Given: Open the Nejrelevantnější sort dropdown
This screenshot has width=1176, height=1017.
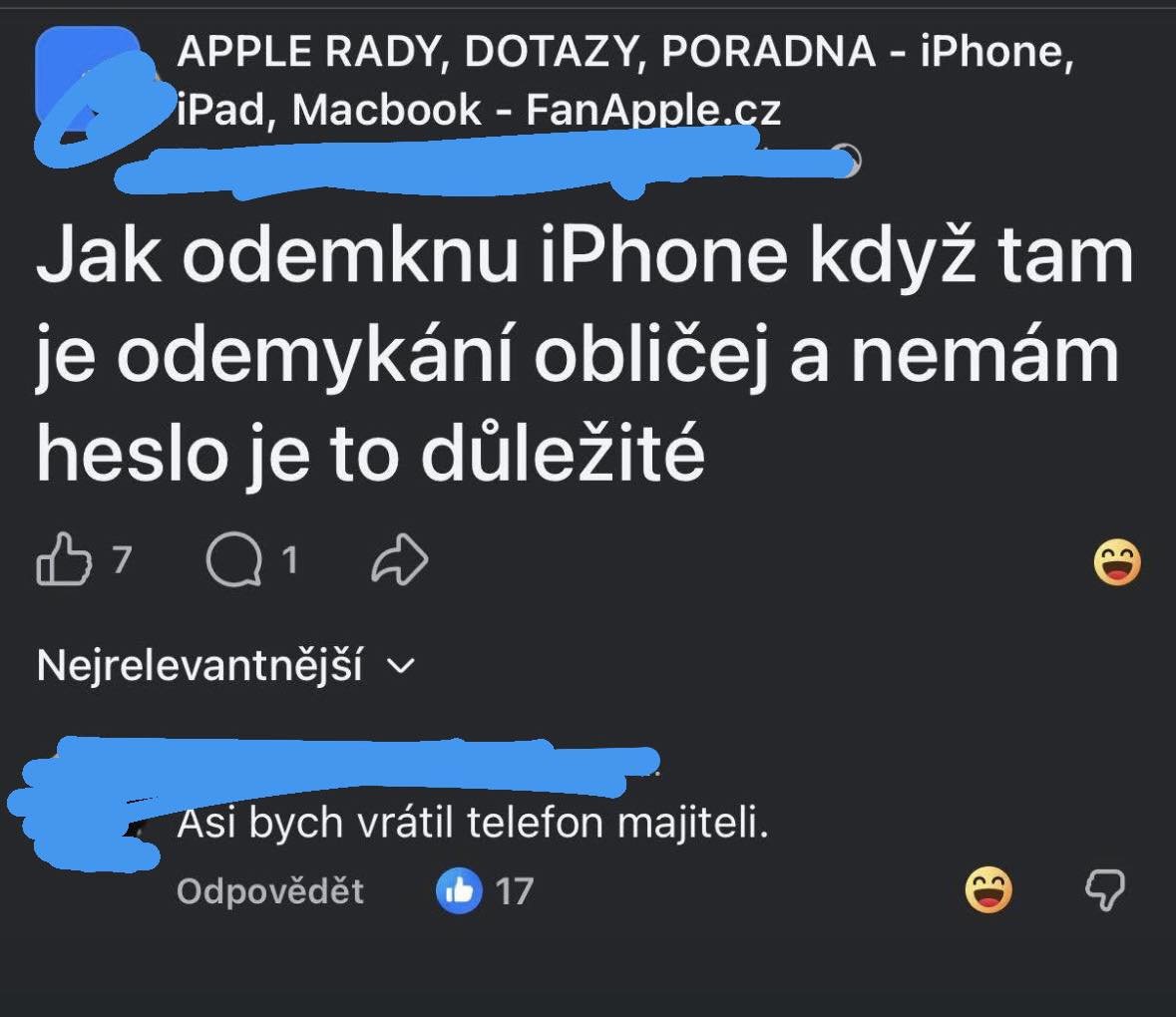Looking at the screenshot, I should (225, 665).
